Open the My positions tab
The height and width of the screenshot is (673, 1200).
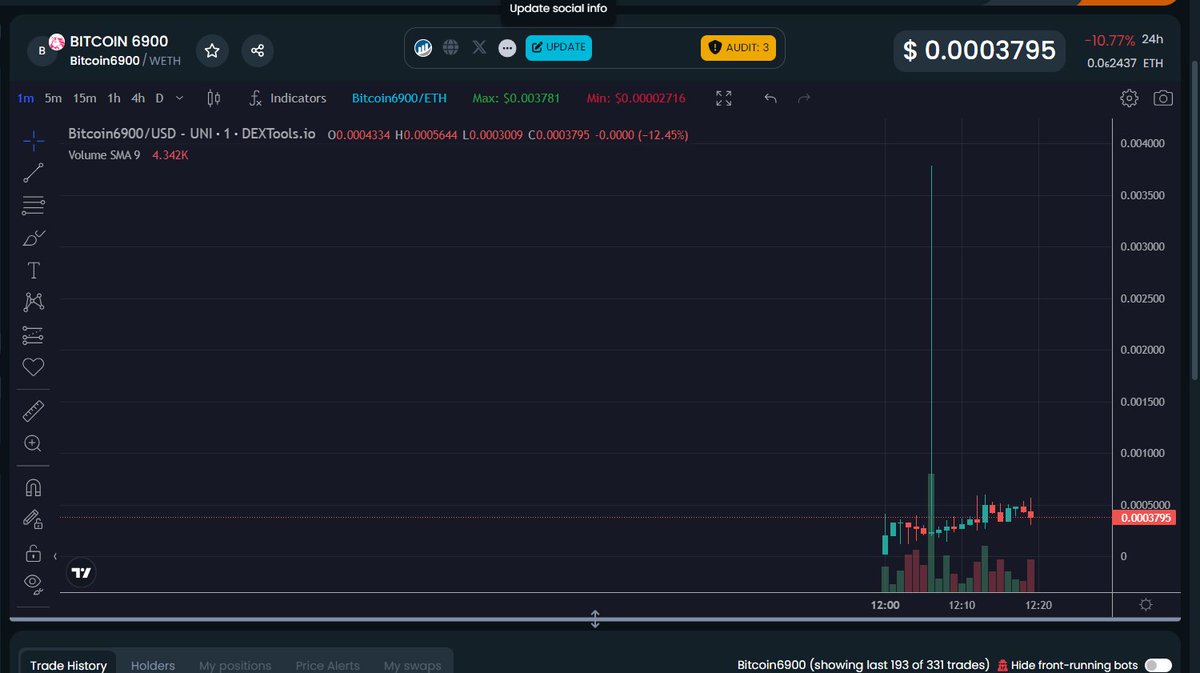235,665
